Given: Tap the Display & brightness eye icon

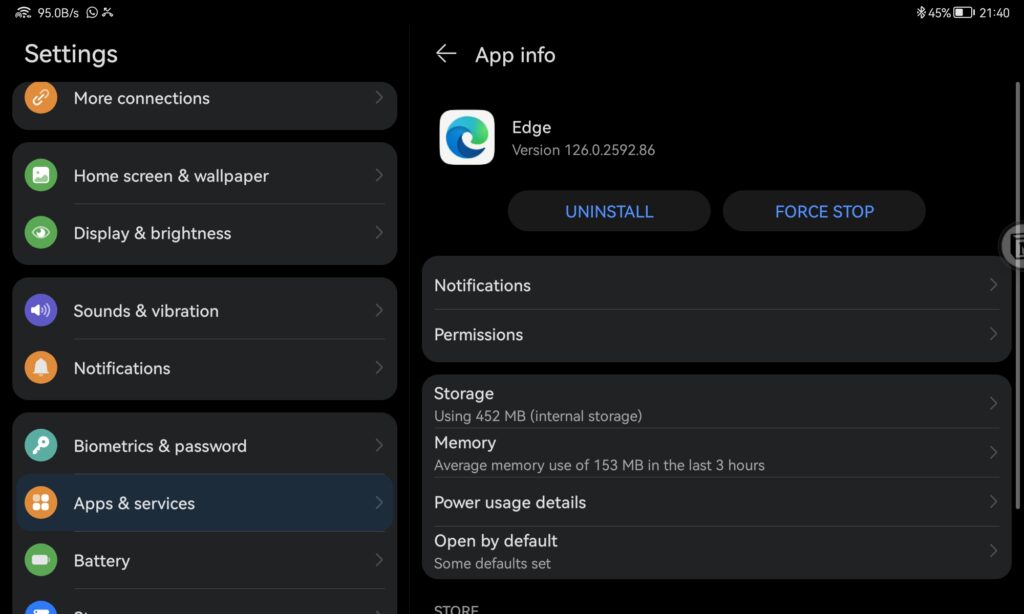Looking at the screenshot, I should pos(40,233).
